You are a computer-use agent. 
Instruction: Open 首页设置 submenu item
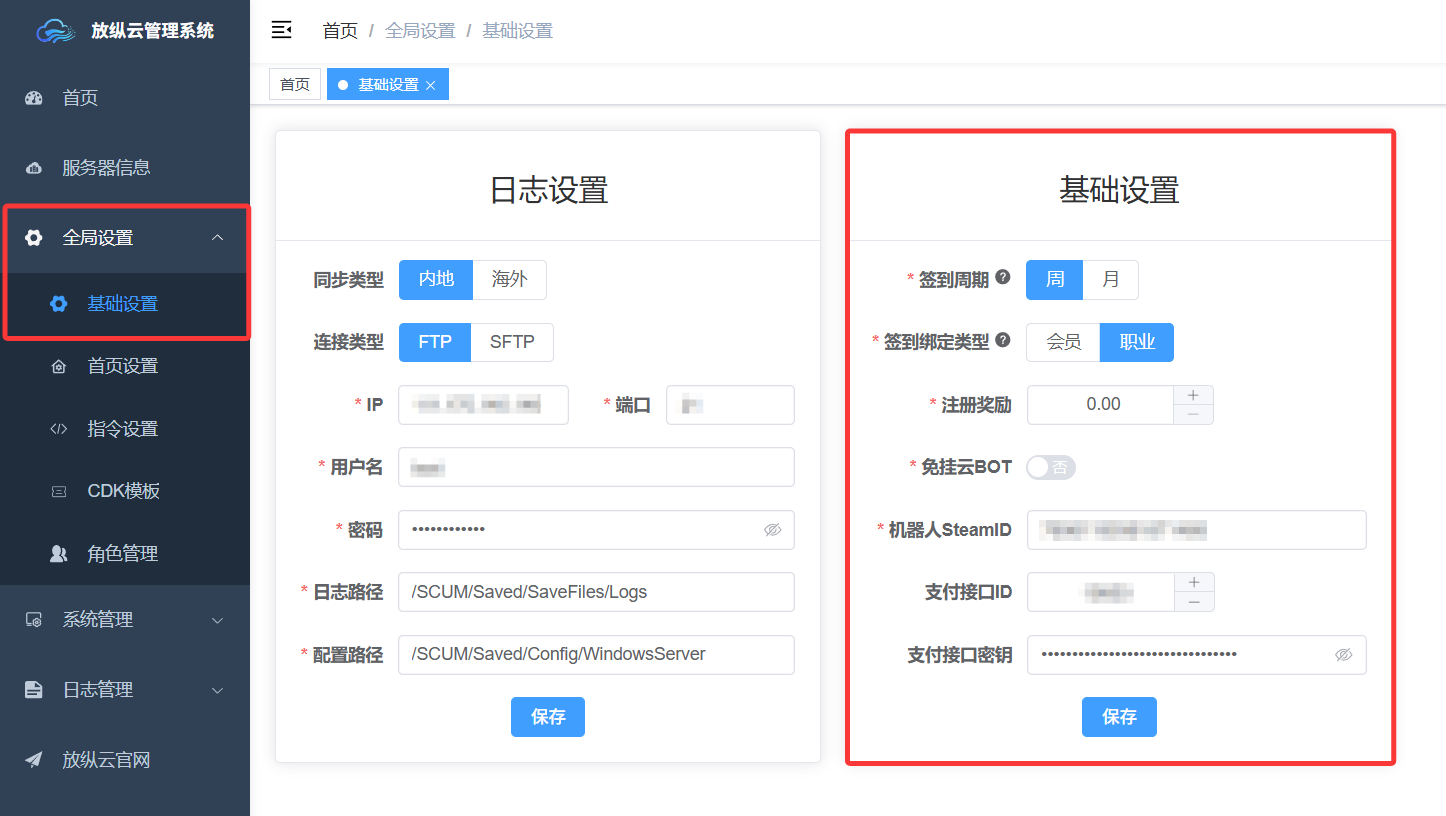[125, 366]
